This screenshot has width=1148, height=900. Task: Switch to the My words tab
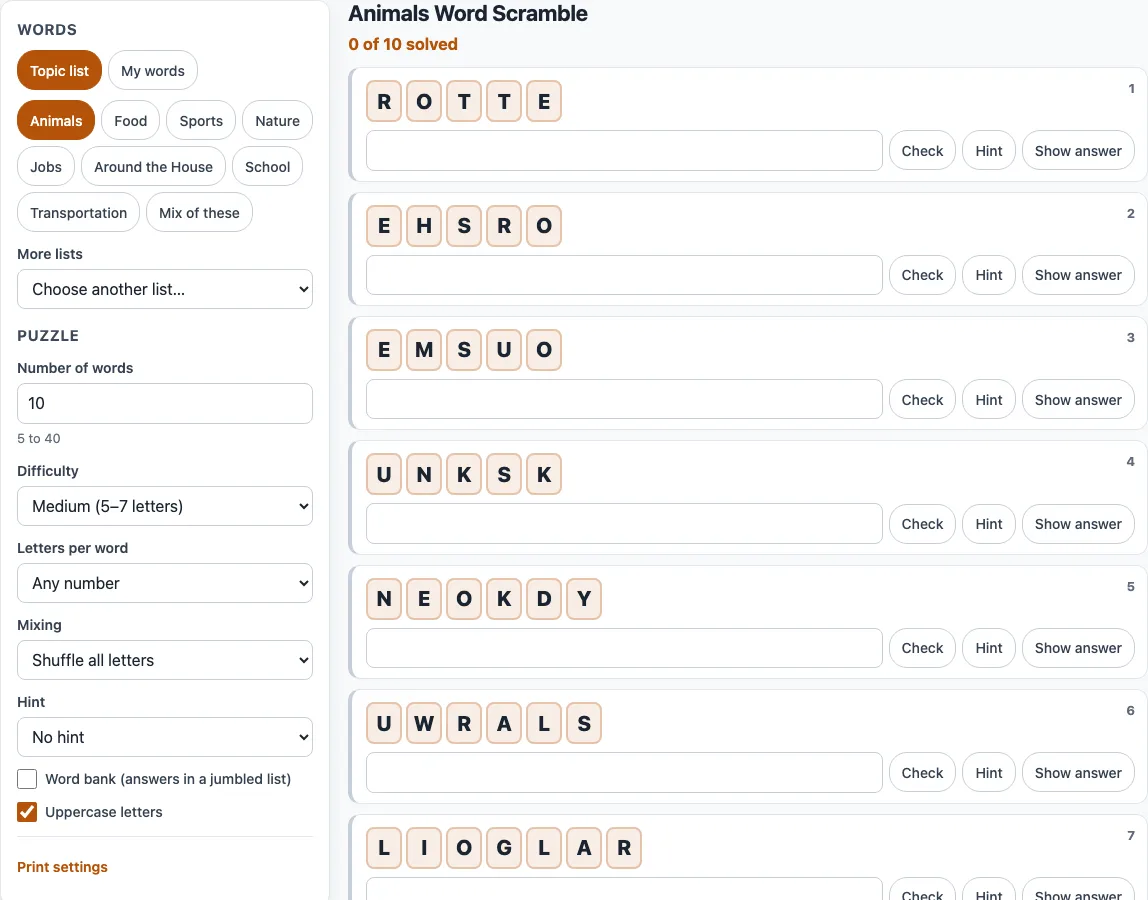pyautogui.click(x=153, y=70)
